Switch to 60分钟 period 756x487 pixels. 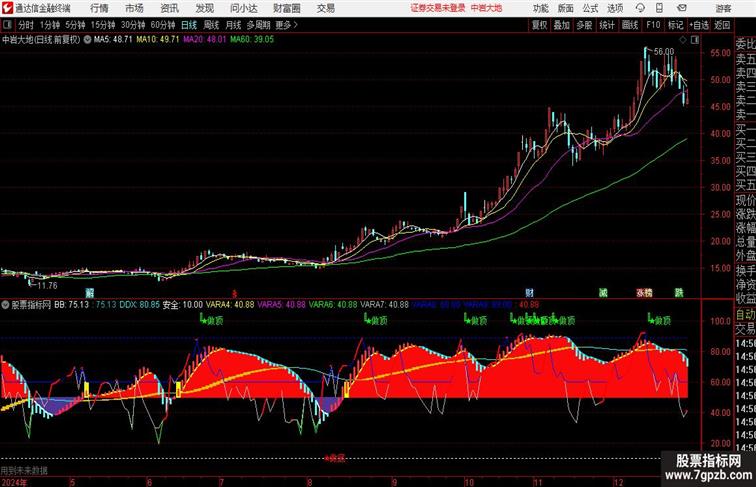pyautogui.click(x=162, y=25)
